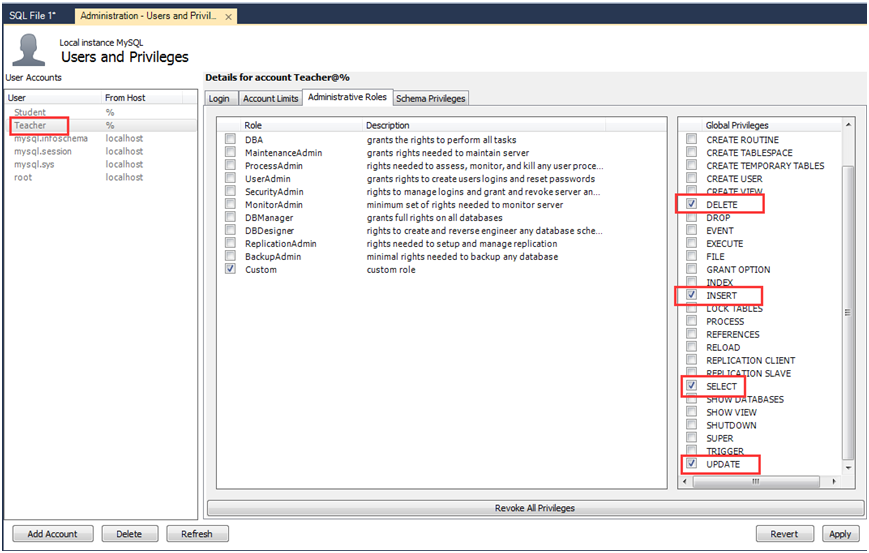869x553 pixels.
Task: Enable the FILE privilege
Action: [692, 255]
